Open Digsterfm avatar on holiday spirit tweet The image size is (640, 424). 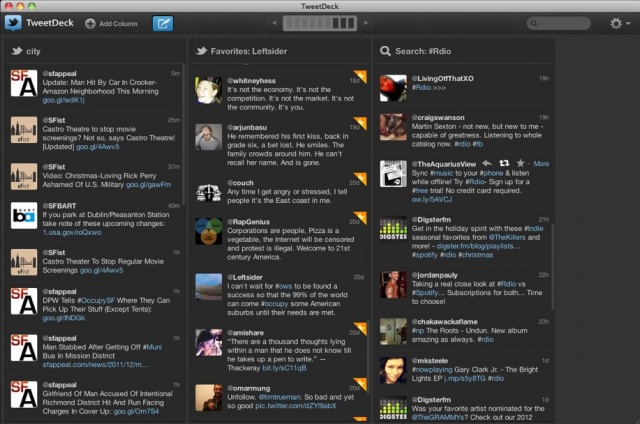[393, 229]
